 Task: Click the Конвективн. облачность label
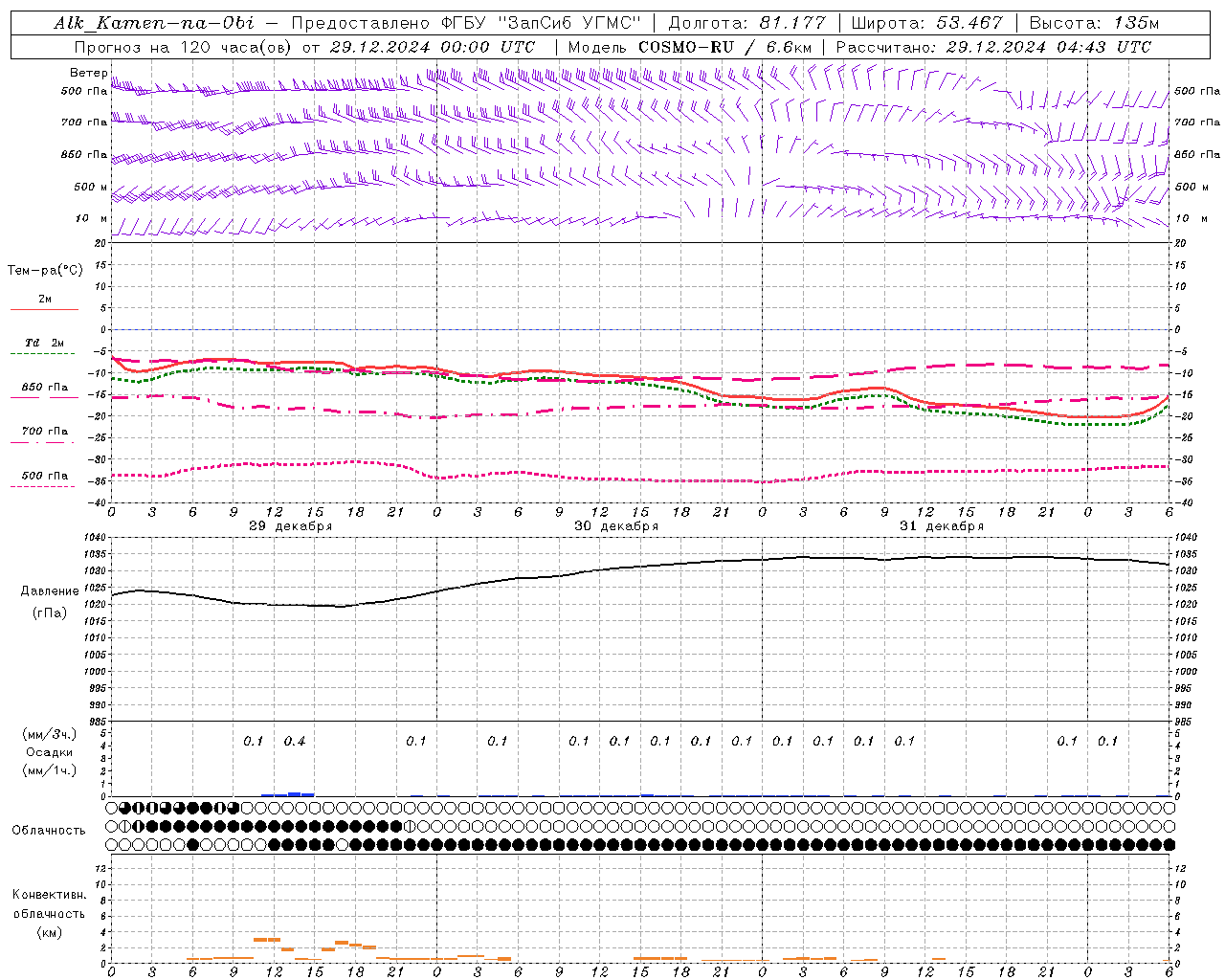click(x=49, y=904)
